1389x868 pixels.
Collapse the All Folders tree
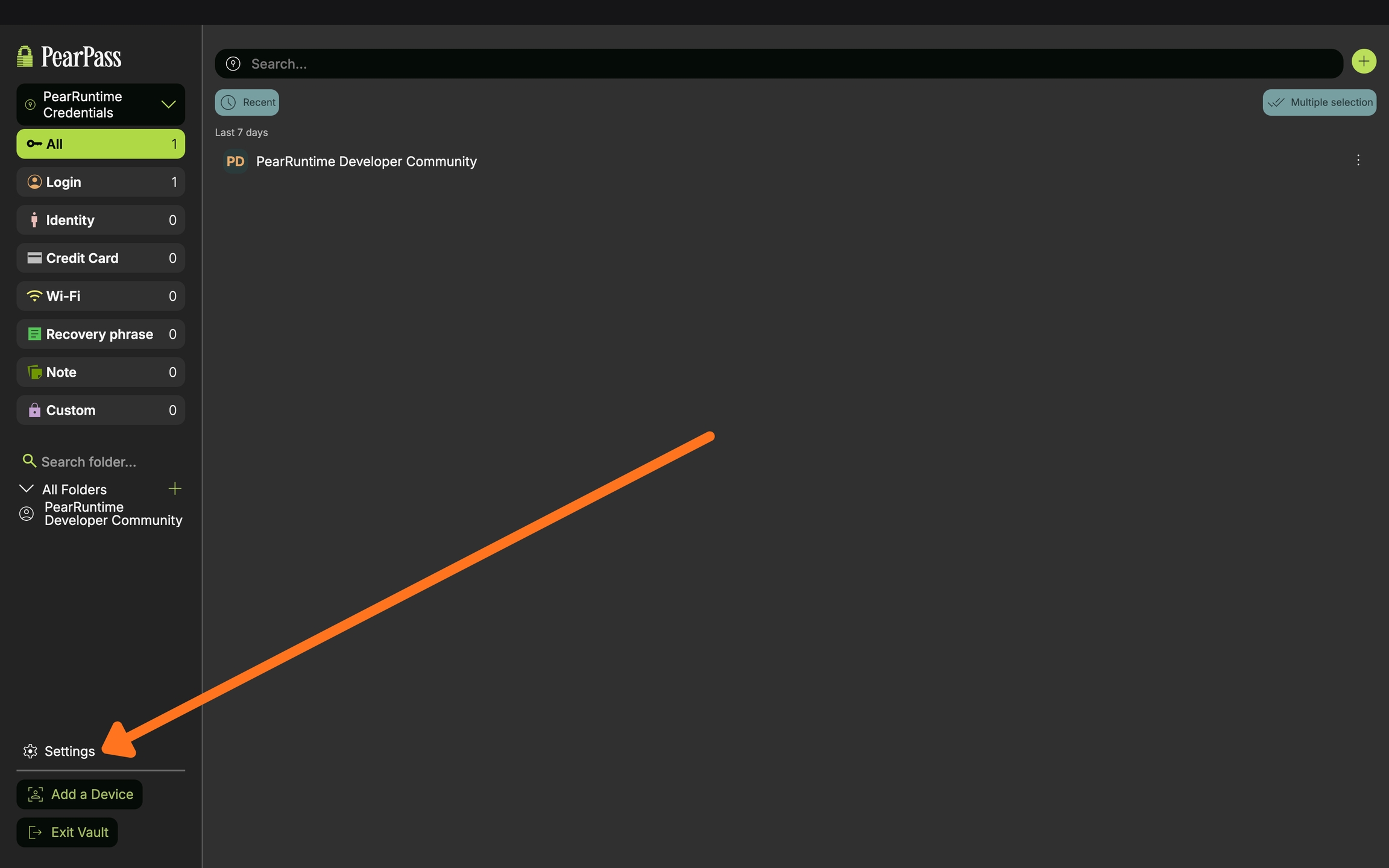coord(27,489)
